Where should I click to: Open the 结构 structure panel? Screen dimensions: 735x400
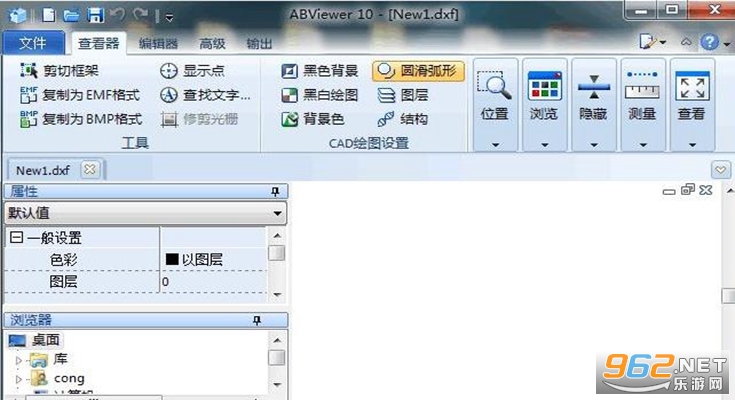tap(403, 119)
